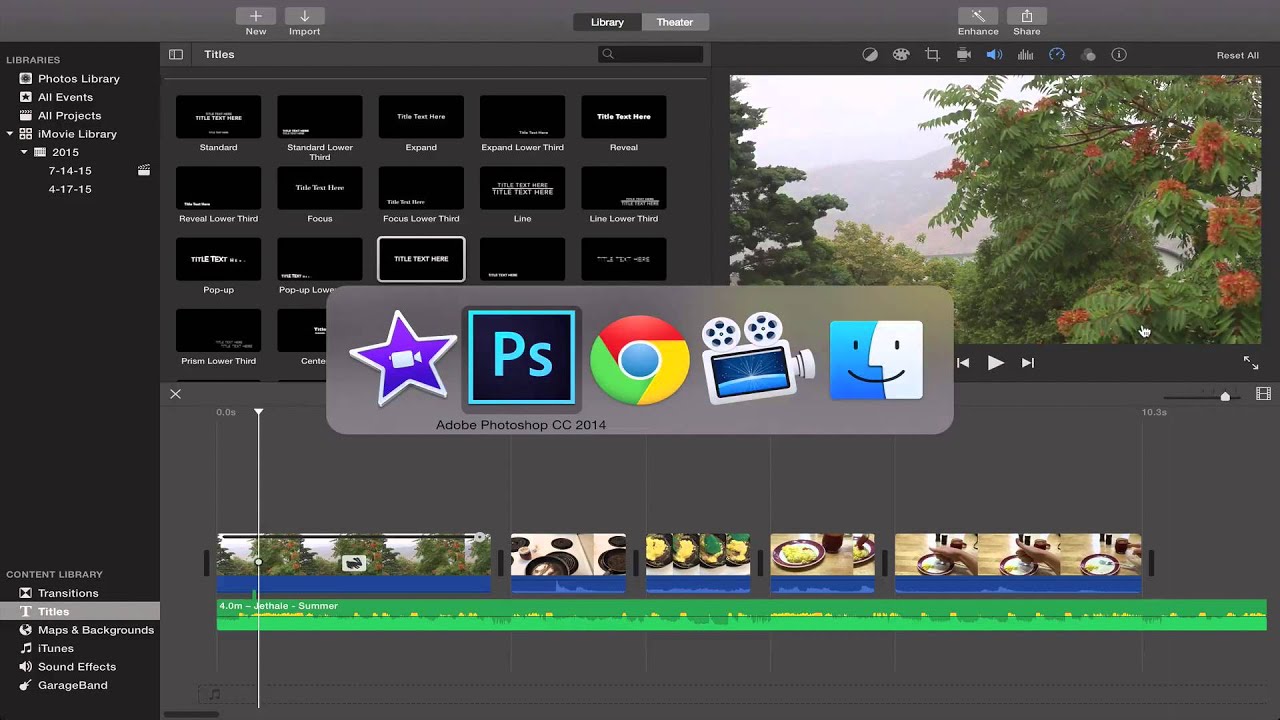Select the Reveal title thumbnail
1280x720 pixels.
coord(624,117)
